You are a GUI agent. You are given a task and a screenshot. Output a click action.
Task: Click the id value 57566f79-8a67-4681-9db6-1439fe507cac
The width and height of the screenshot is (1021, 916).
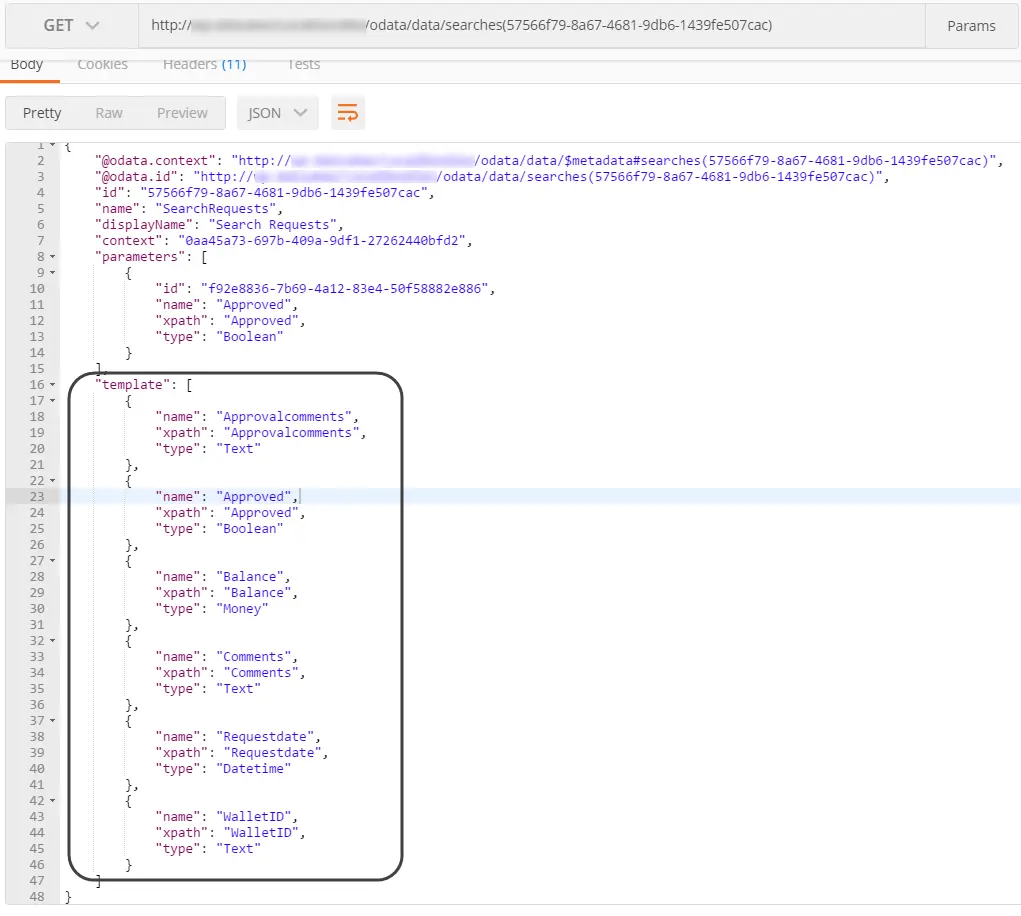click(284, 193)
